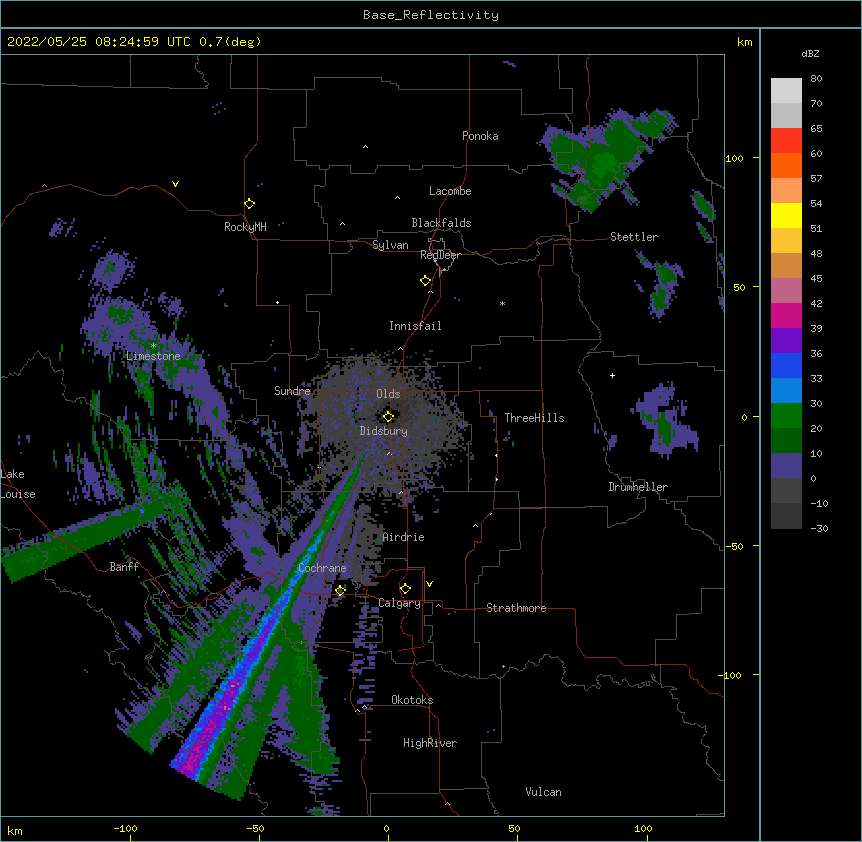Click the -30 value on dBZ scale
The image size is (862, 842).
pyautogui.click(x=819, y=528)
